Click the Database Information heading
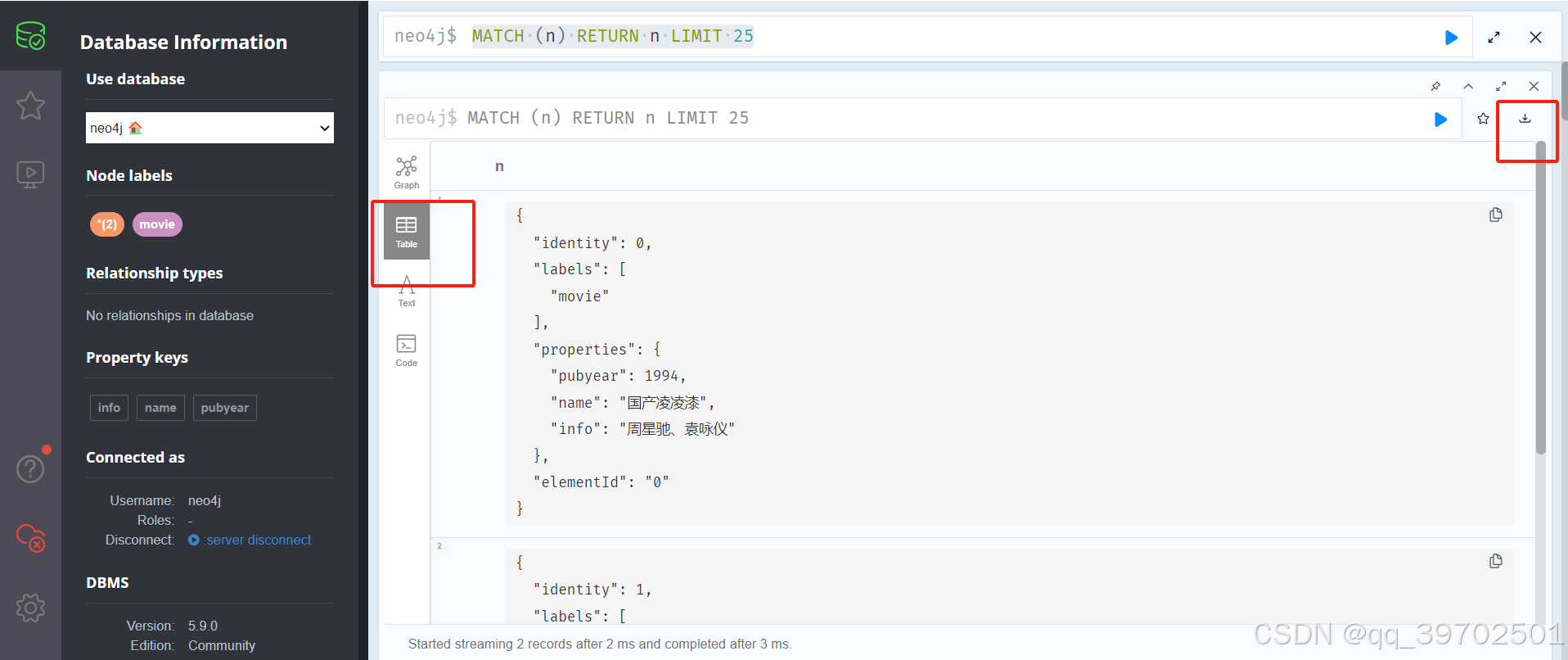This screenshot has height=660, width=1568. (183, 43)
